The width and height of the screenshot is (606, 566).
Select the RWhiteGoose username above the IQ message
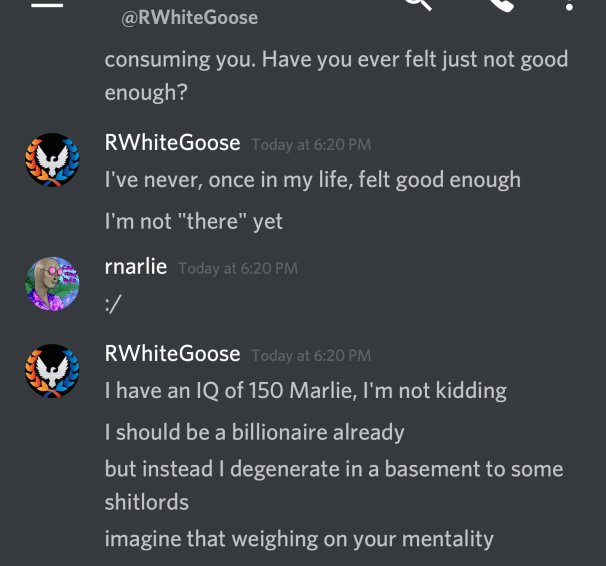[172, 354]
